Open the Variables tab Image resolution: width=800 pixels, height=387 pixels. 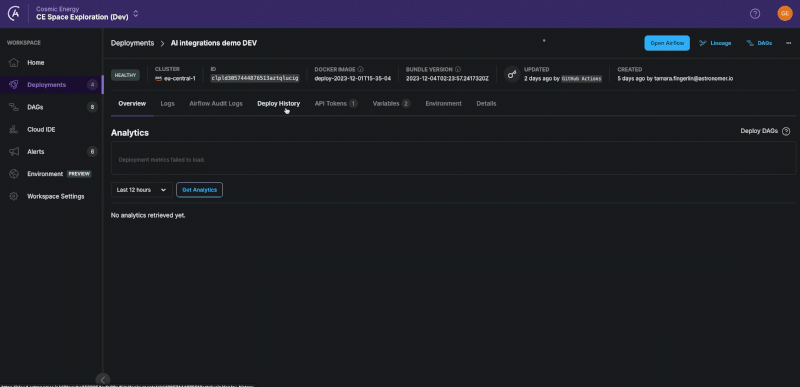point(391,104)
